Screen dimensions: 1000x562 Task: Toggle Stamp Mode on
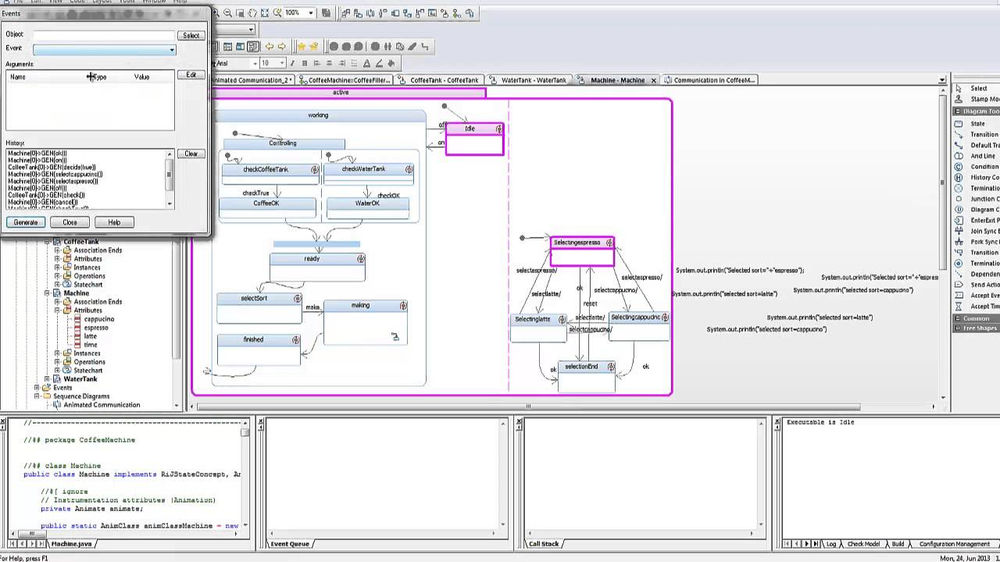[x=976, y=99]
